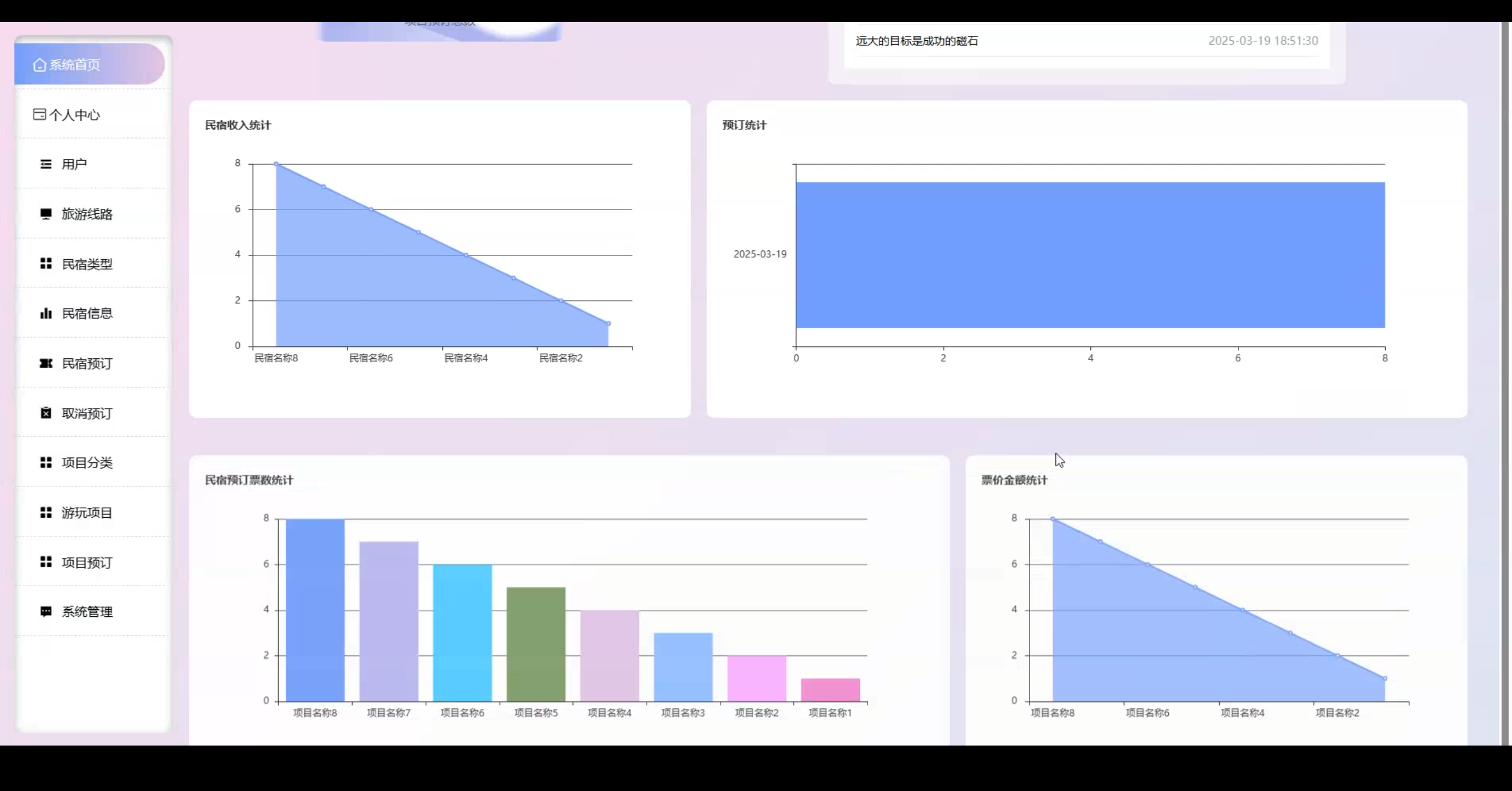Click the profile icon beside 个人中心
Viewport: 1512px width, 791px height.
39,115
